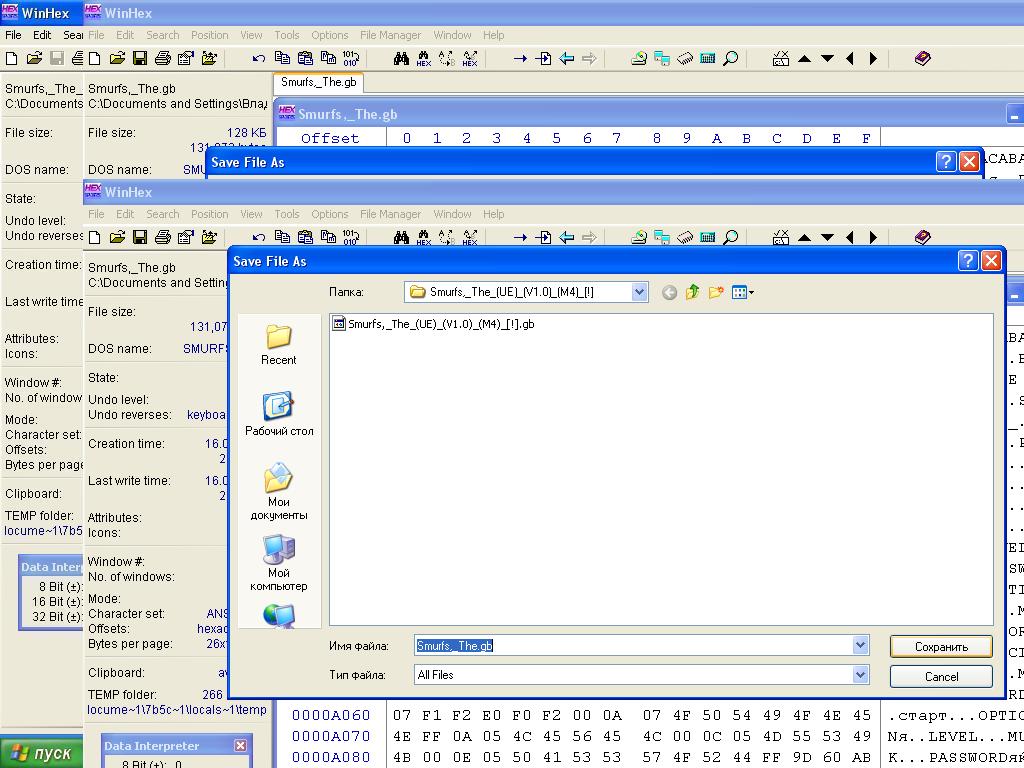The image size is (1024, 768).
Task: Click magnifier analyze icon in top toolbar
Action: (x=731, y=59)
